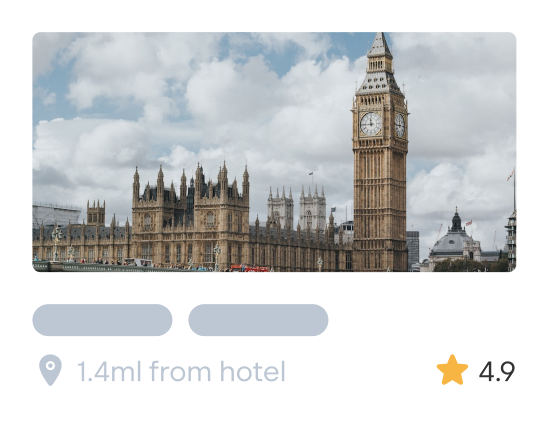This screenshot has width=549, height=421.
Task: Tap the yellow star rating icon
Action: (x=452, y=370)
